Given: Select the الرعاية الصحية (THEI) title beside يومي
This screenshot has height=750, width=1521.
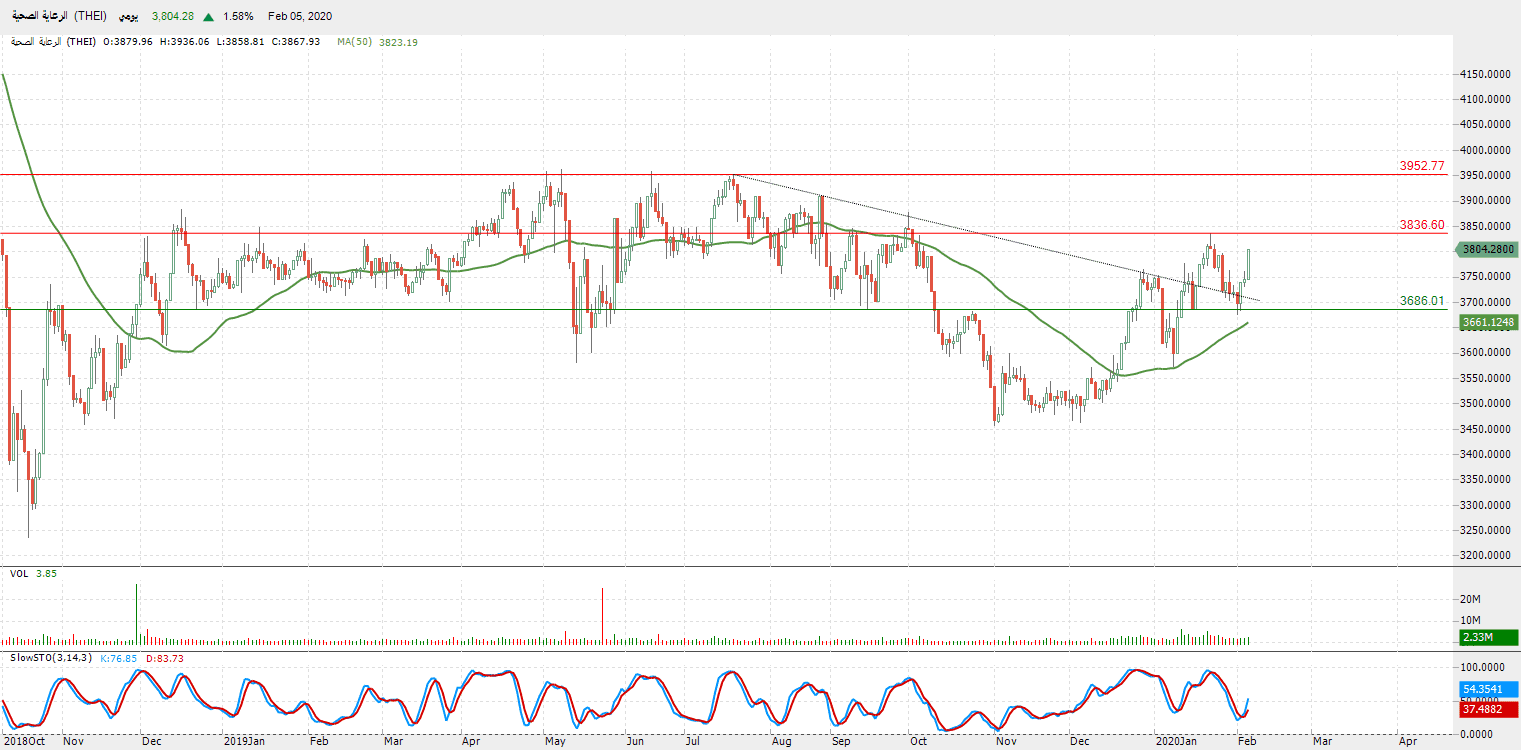Looking at the screenshot, I should tap(58, 17).
